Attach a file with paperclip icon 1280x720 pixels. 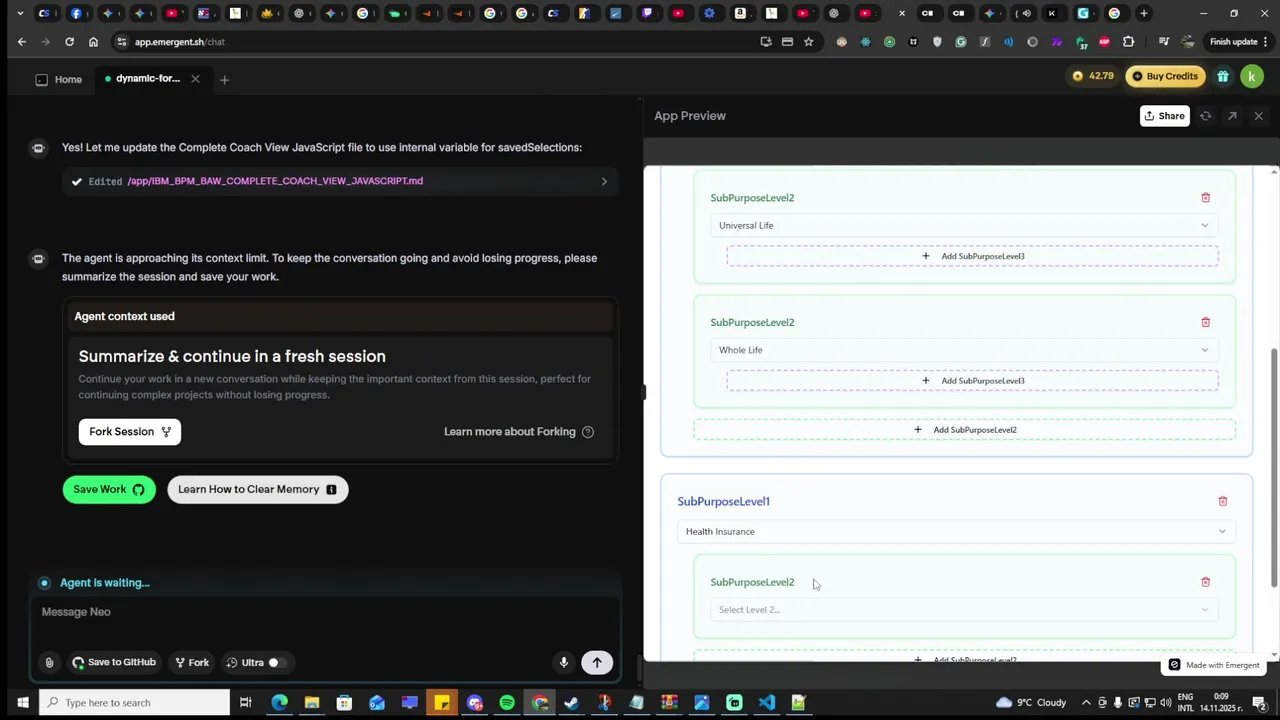click(x=49, y=662)
